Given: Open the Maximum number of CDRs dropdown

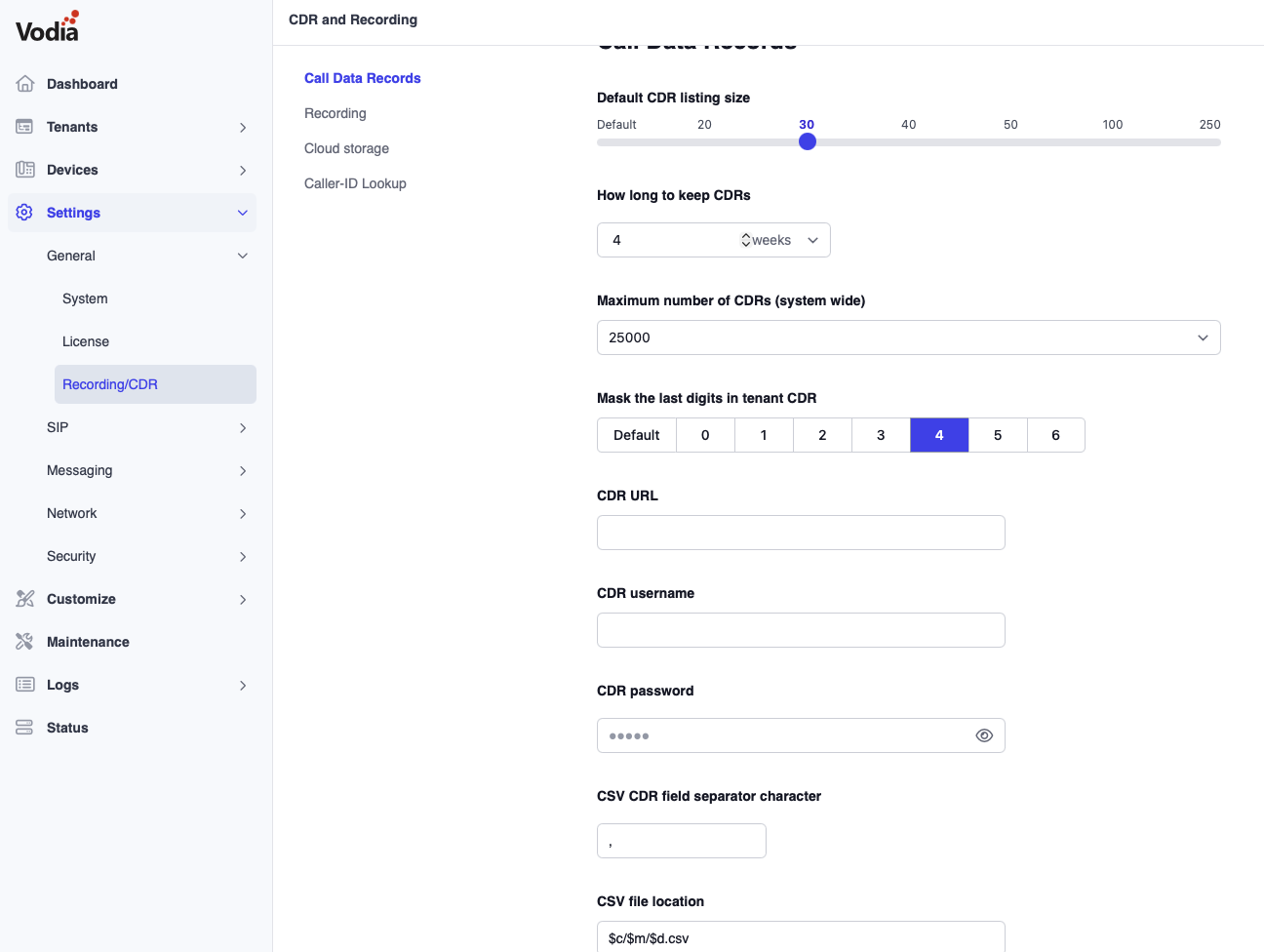Looking at the screenshot, I should [908, 337].
